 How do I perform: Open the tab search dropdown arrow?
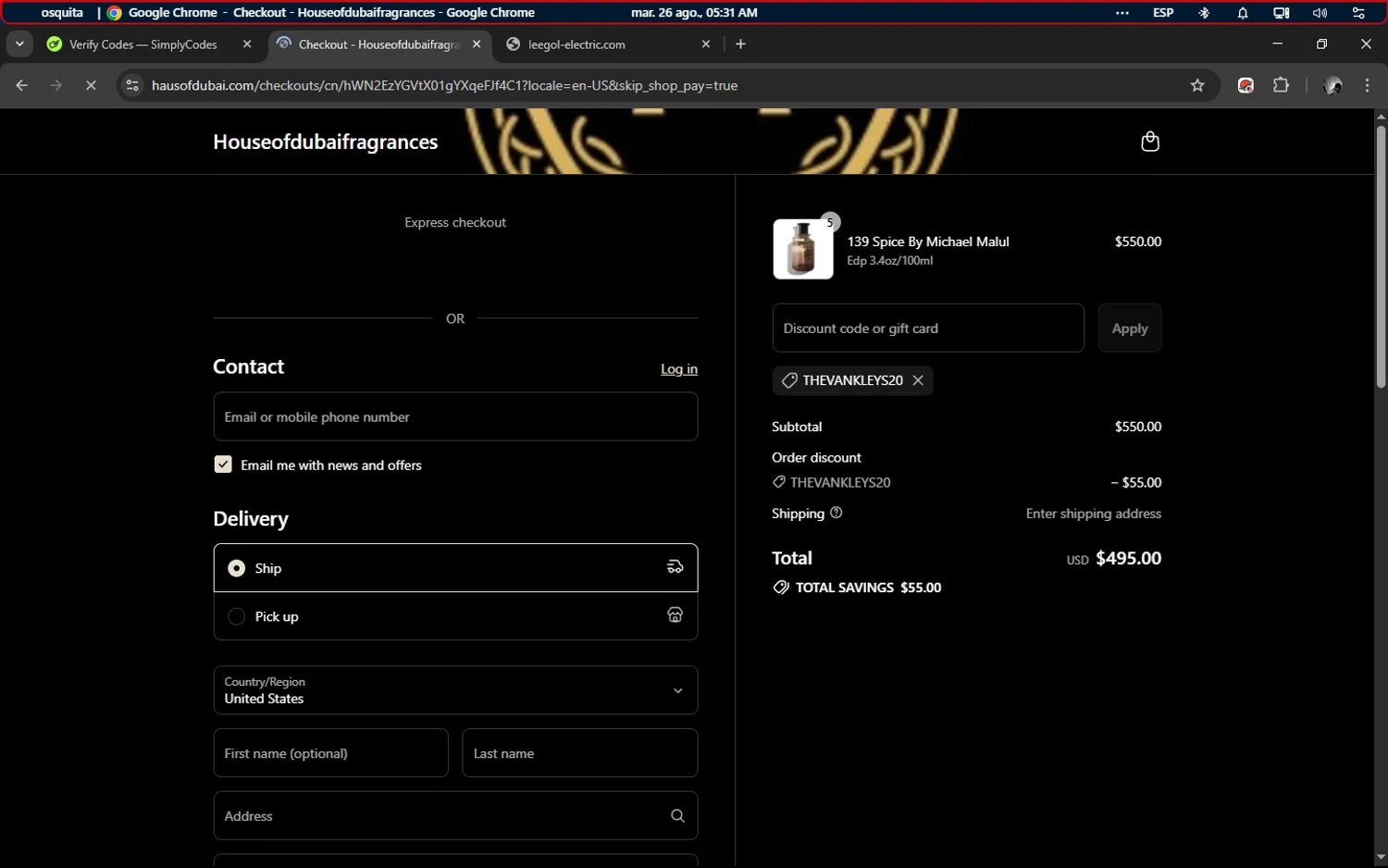(x=19, y=43)
